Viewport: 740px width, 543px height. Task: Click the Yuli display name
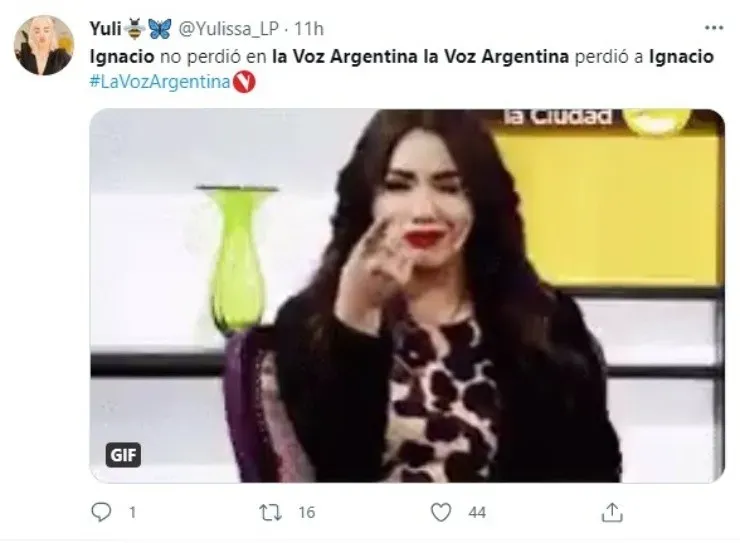click(x=106, y=29)
